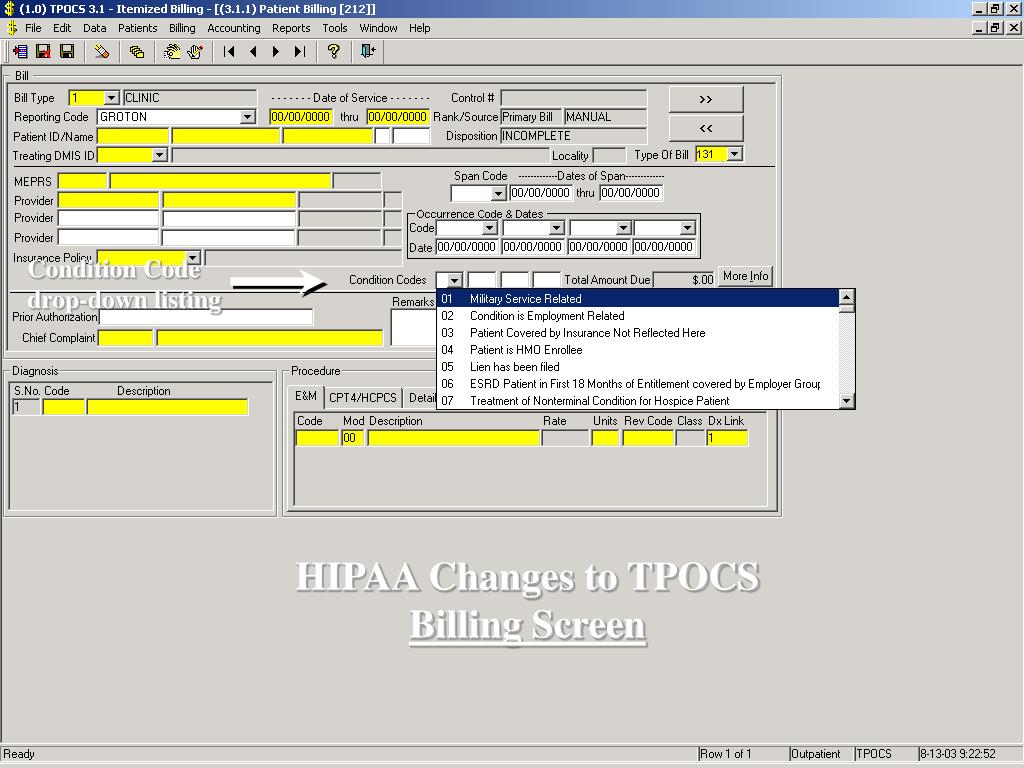The width and height of the screenshot is (1024, 768).
Task: Click the procedure Code yellow field
Action: coord(317,438)
